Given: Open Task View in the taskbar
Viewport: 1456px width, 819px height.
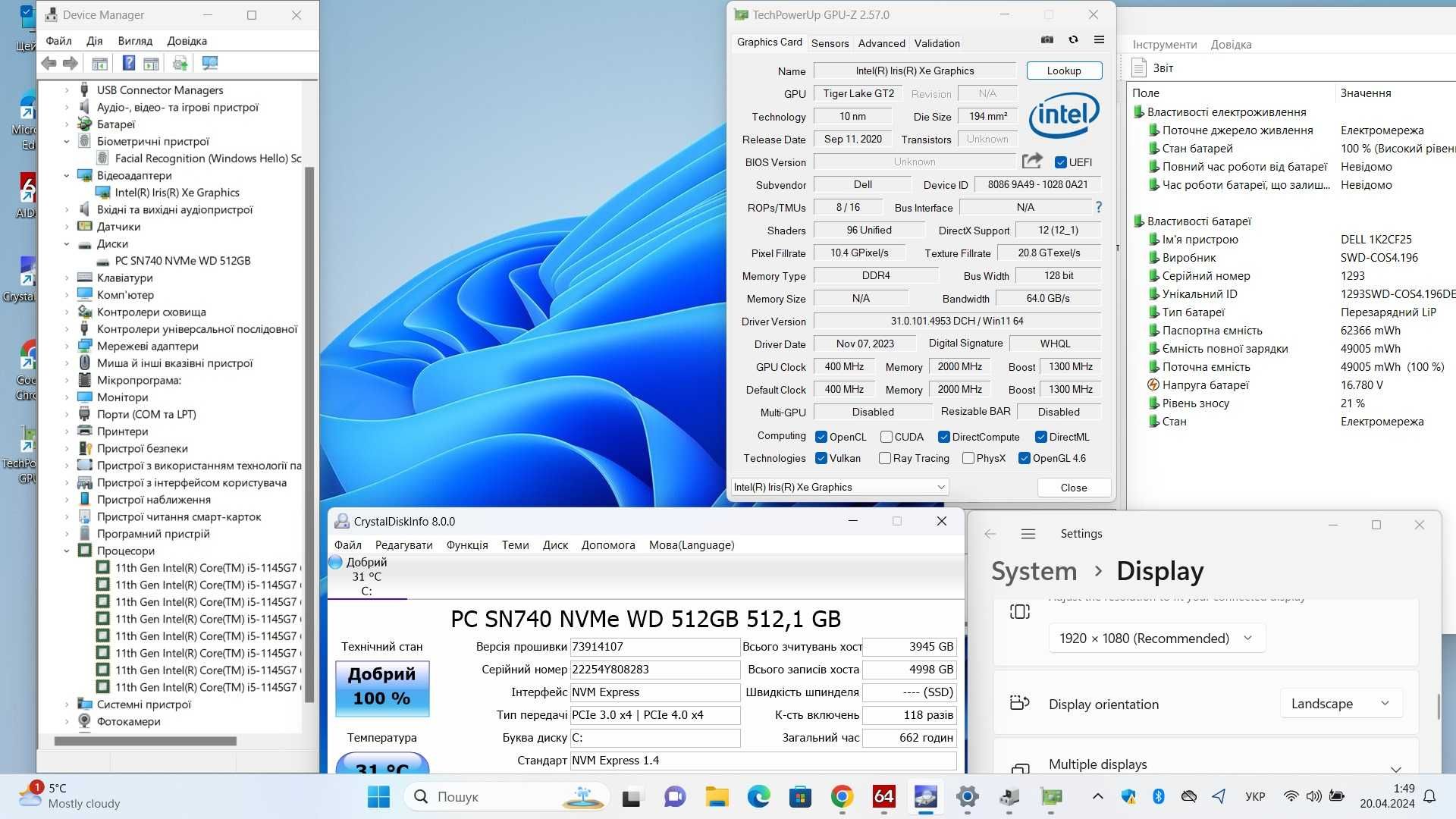Looking at the screenshot, I should (632, 797).
